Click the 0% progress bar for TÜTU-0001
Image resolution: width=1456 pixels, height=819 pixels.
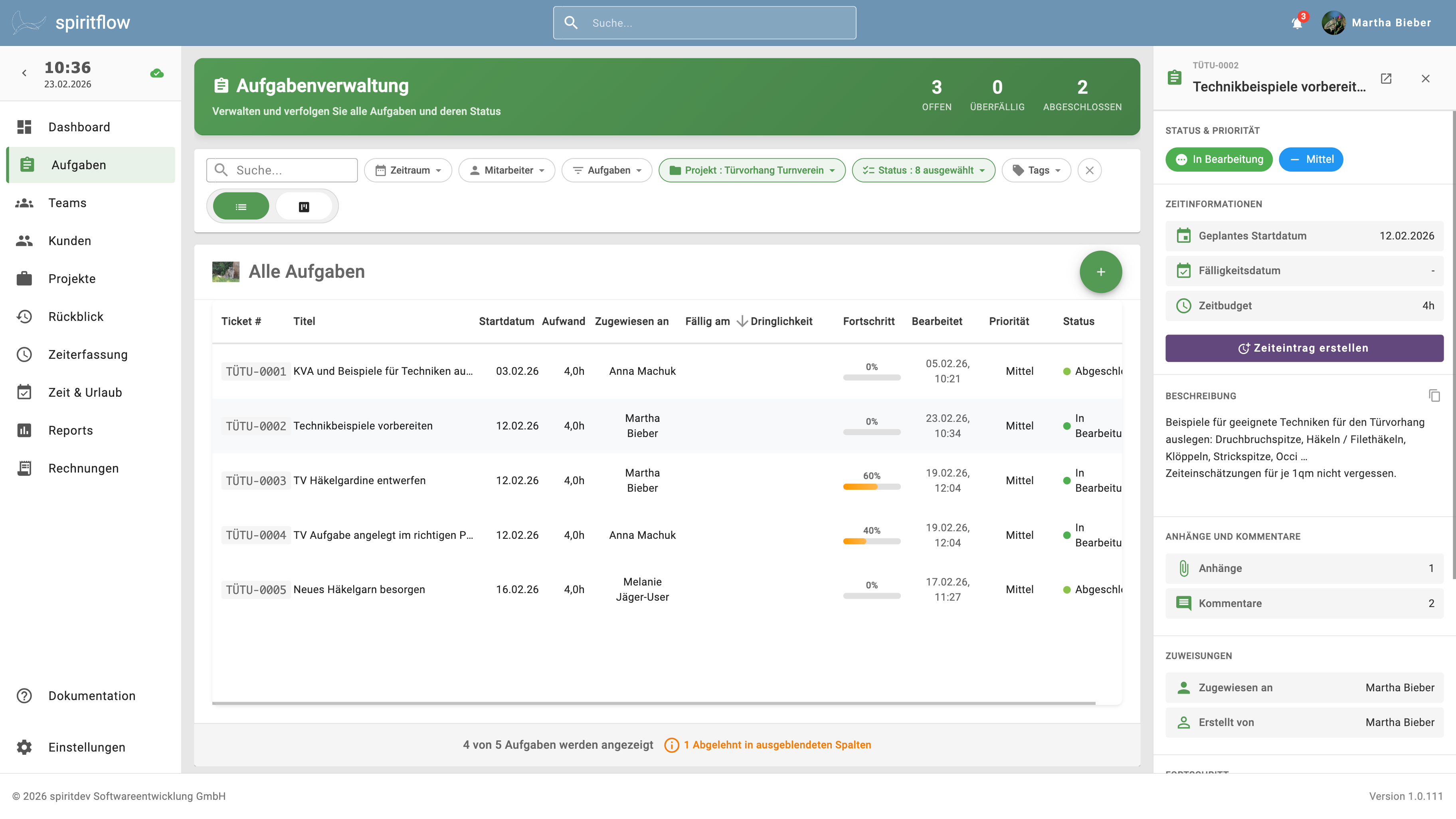pos(872,378)
